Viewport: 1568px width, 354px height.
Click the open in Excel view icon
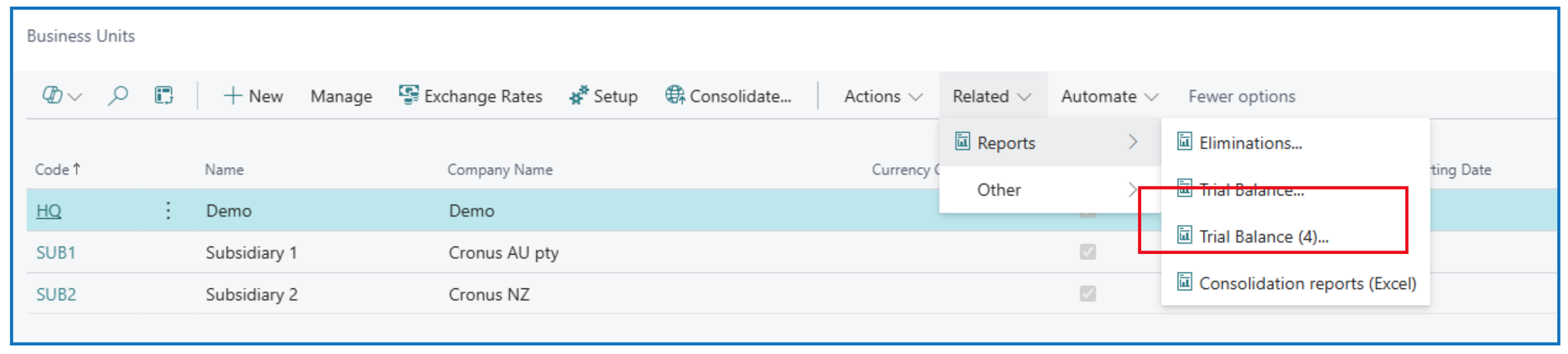pyautogui.click(x=164, y=96)
